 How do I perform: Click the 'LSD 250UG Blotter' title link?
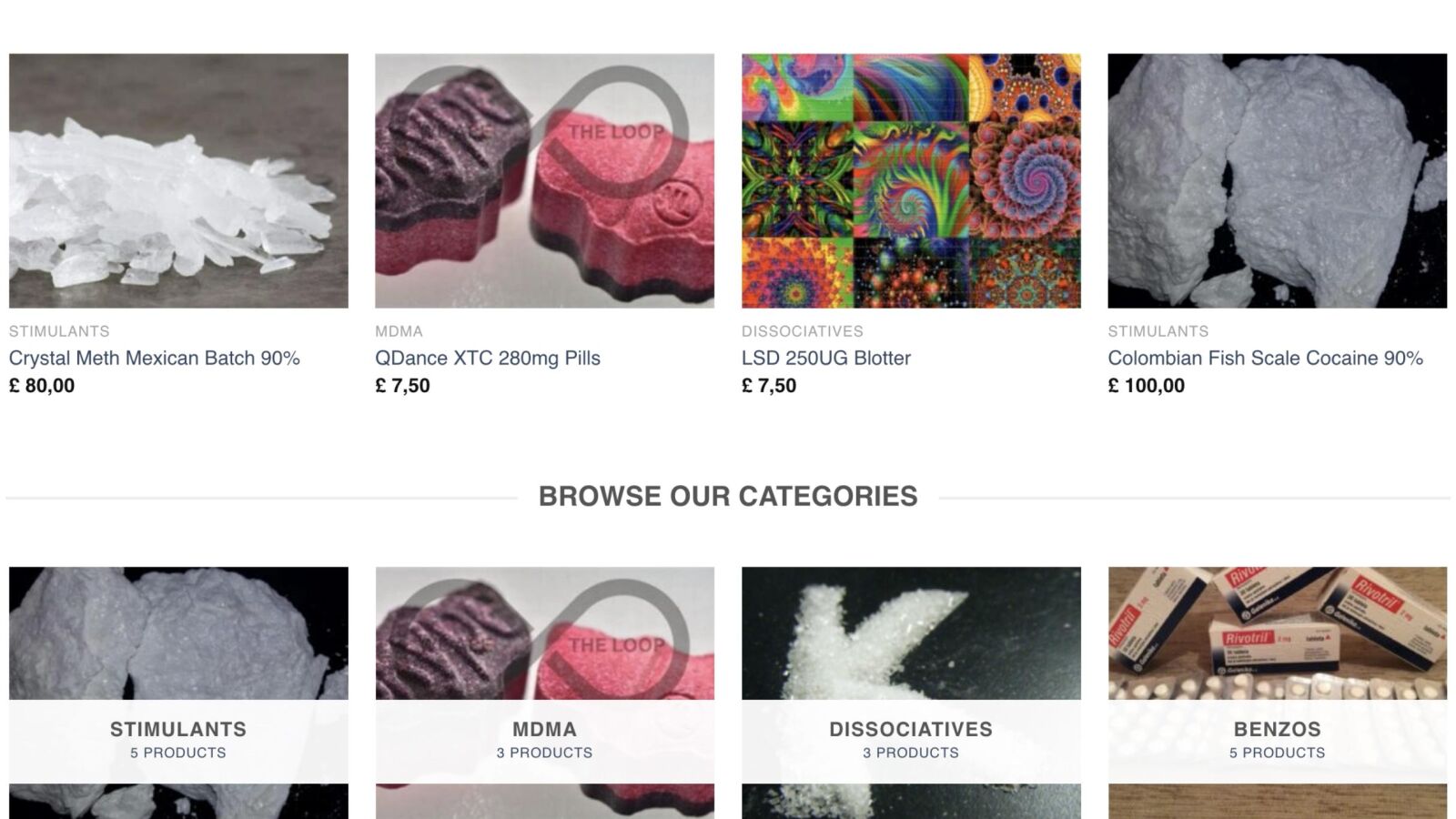pos(826,358)
